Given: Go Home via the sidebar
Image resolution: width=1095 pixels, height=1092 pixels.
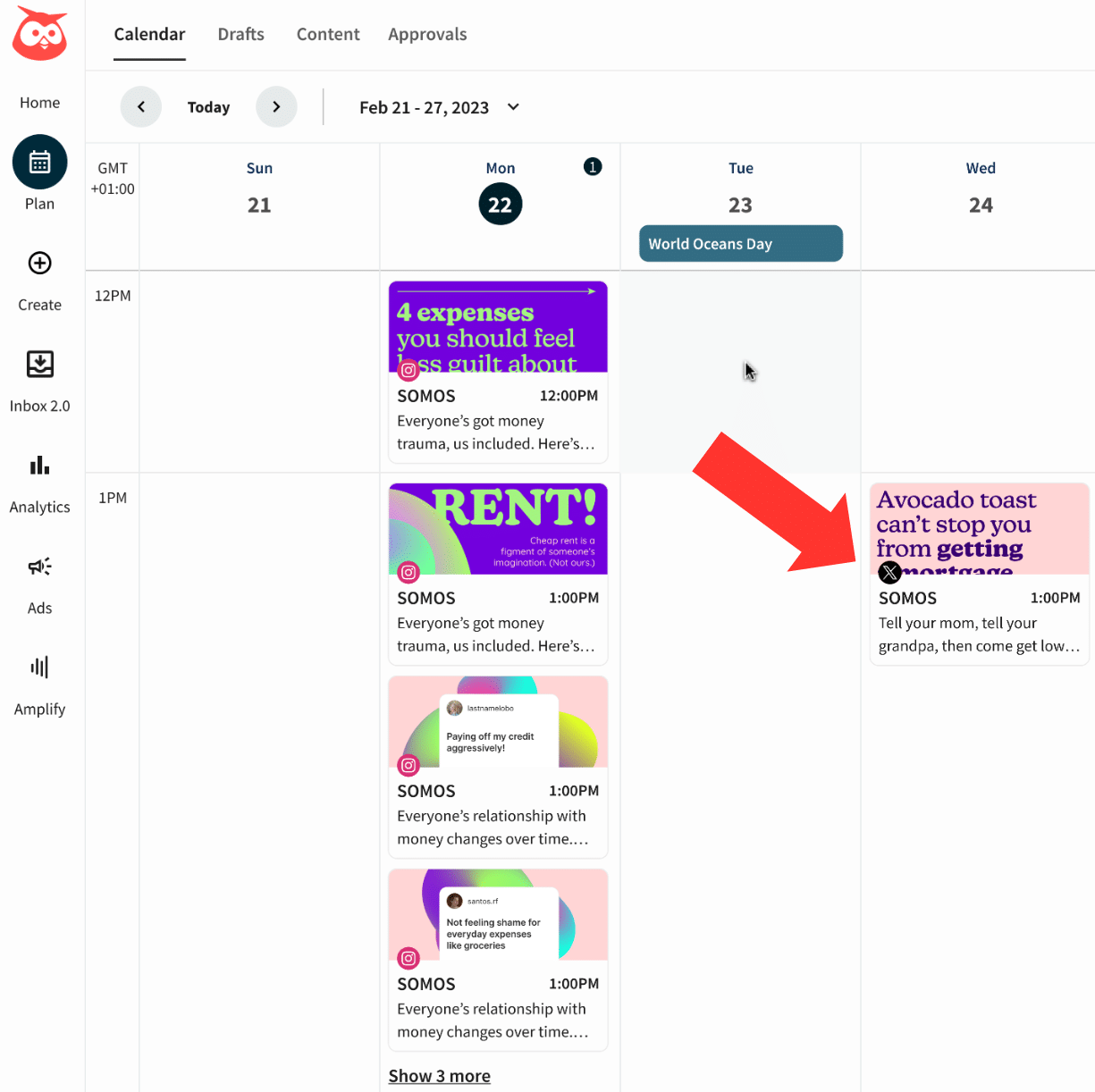Looking at the screenshot, I should [38, 102].
